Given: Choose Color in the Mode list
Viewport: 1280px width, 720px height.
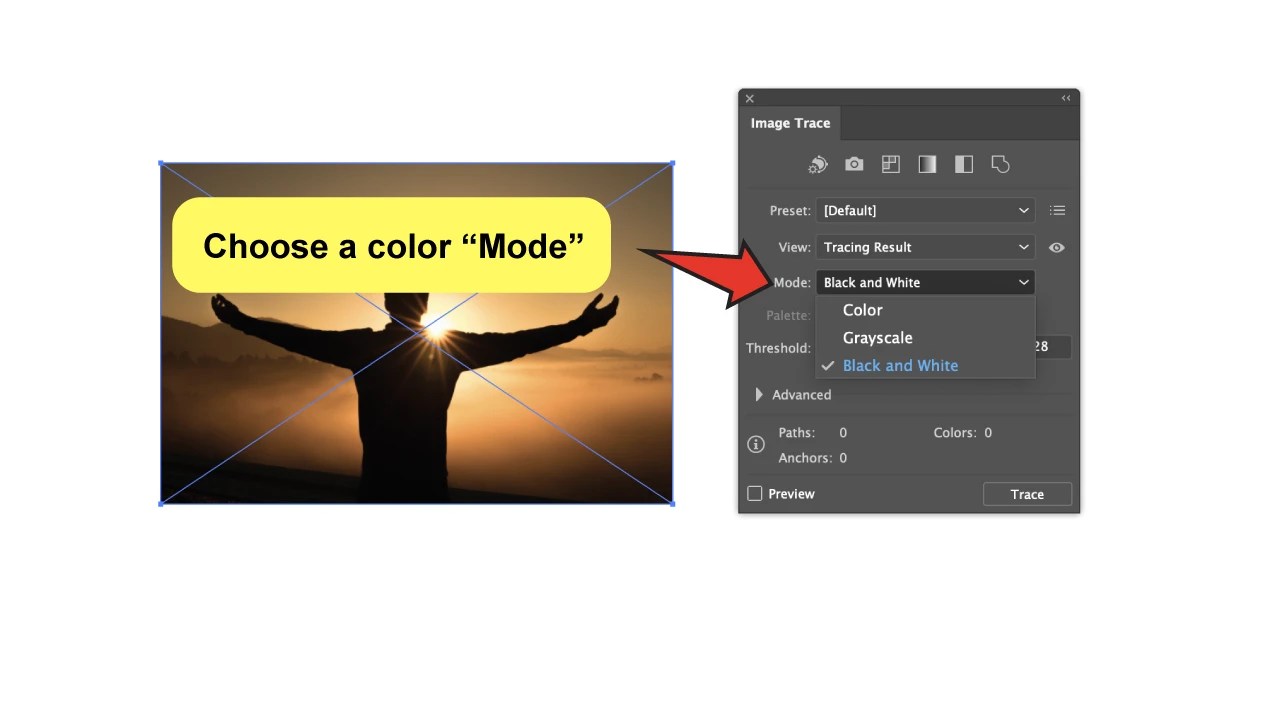Looking at the screenshot, I should tap(862, 310).
